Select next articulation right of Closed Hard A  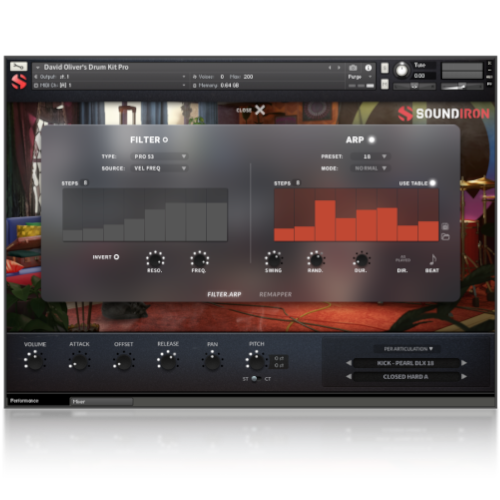(x=464, y=376)
